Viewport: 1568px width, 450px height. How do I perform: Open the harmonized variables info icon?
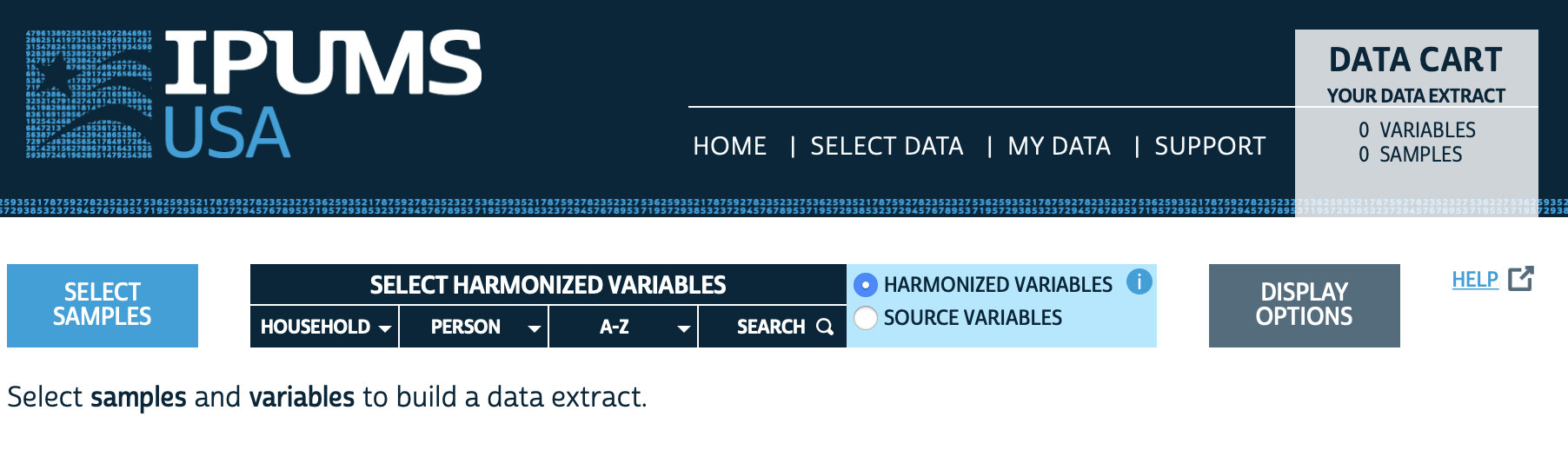[1139, 281]
